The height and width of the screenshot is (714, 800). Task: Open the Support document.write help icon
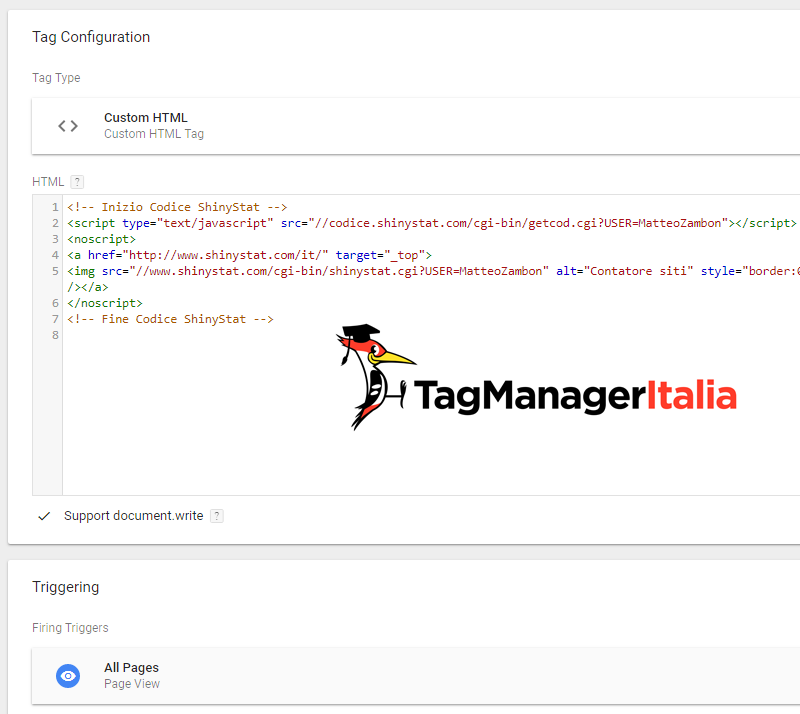[x=217, y=516]
